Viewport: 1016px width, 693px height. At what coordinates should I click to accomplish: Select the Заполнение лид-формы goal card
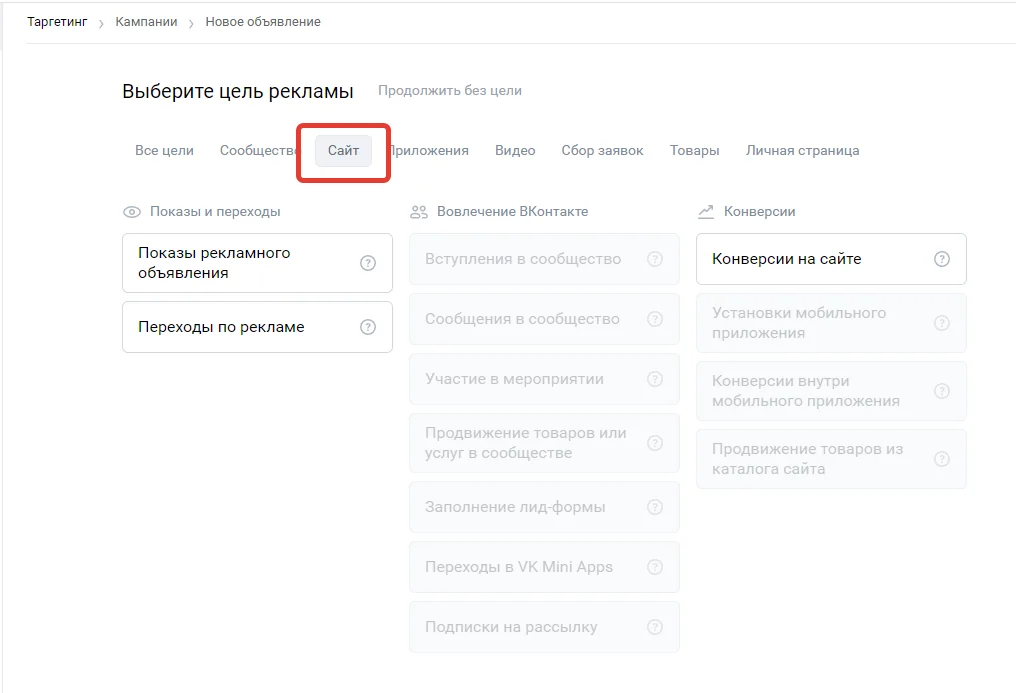click(544, 507)
